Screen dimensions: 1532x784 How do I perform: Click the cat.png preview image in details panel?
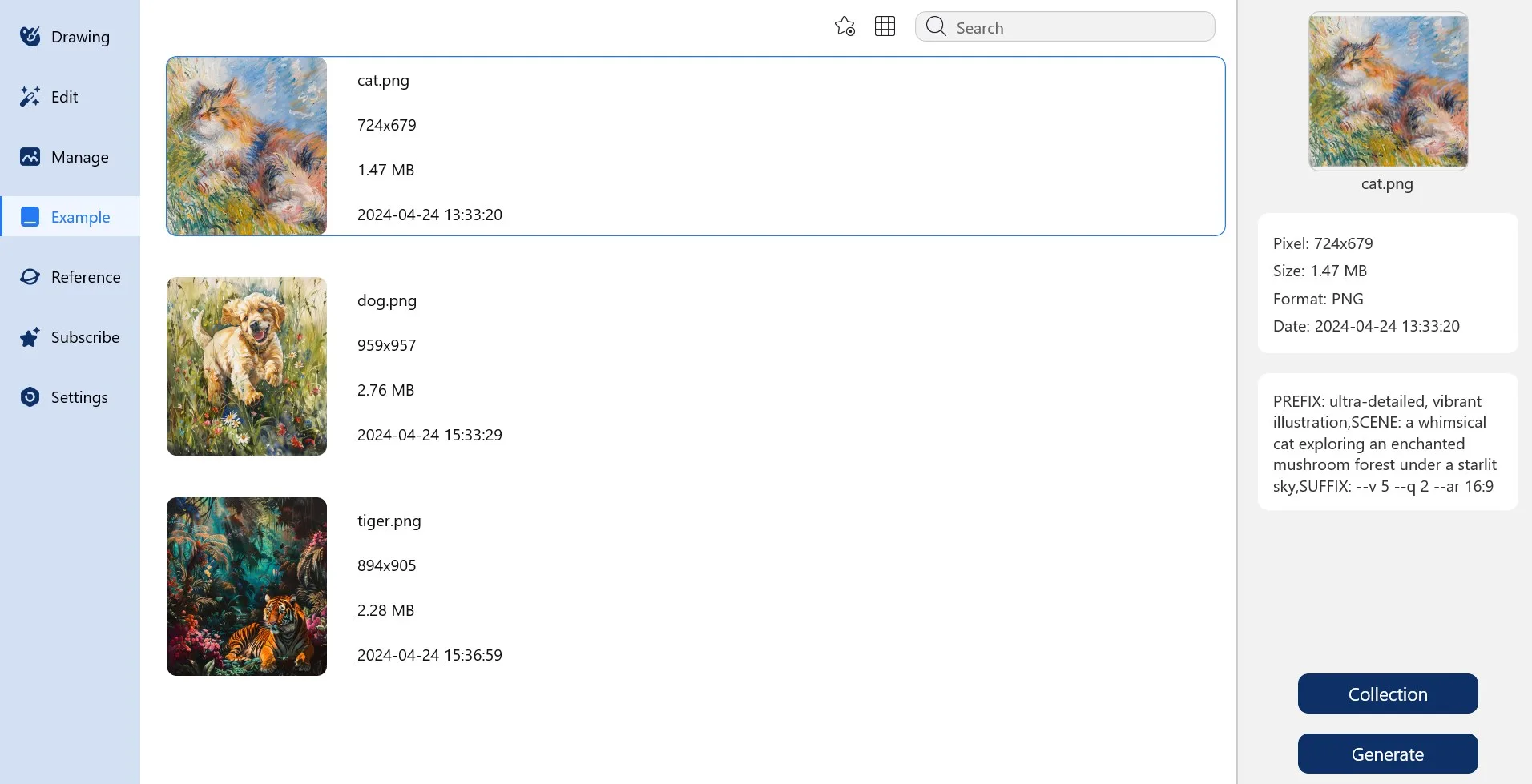(x=1388, y=90)
